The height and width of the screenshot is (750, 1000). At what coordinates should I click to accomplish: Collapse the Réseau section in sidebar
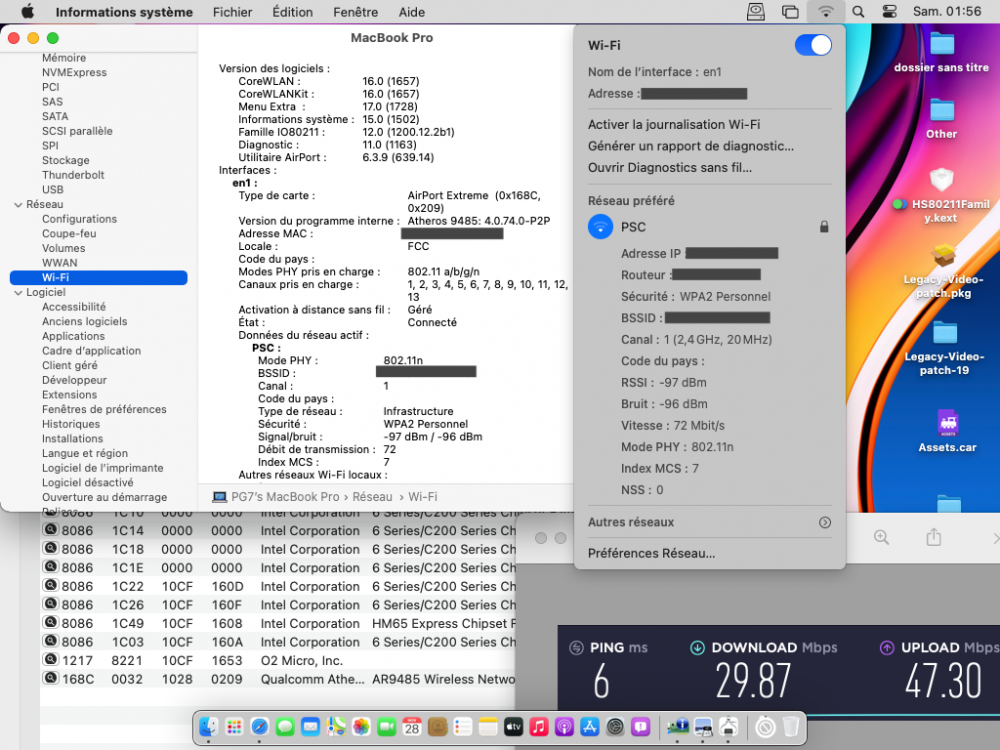click(x=18, y=205)
